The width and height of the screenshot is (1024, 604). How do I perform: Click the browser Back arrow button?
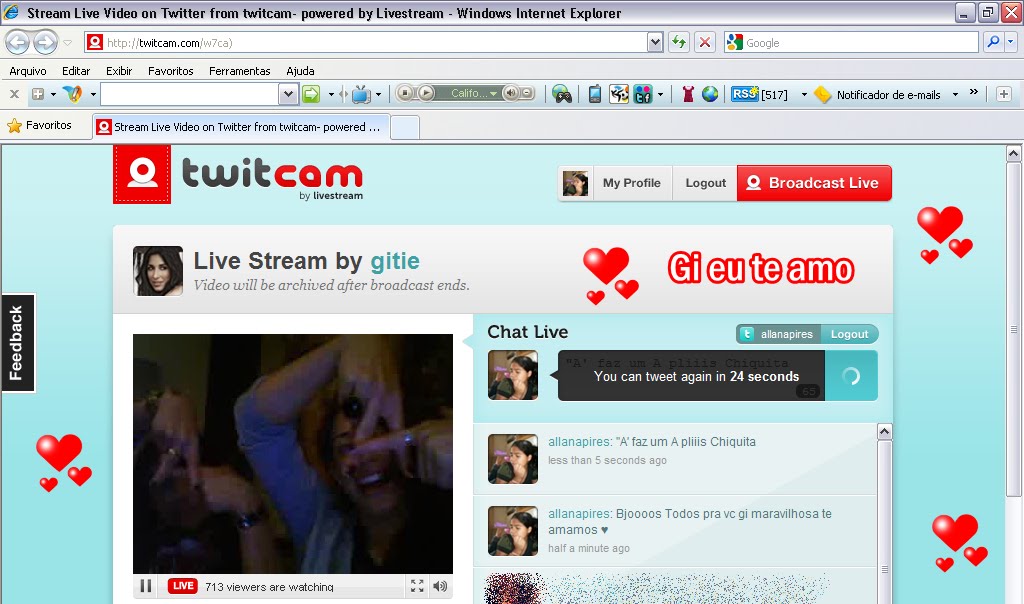click(18, 43)
